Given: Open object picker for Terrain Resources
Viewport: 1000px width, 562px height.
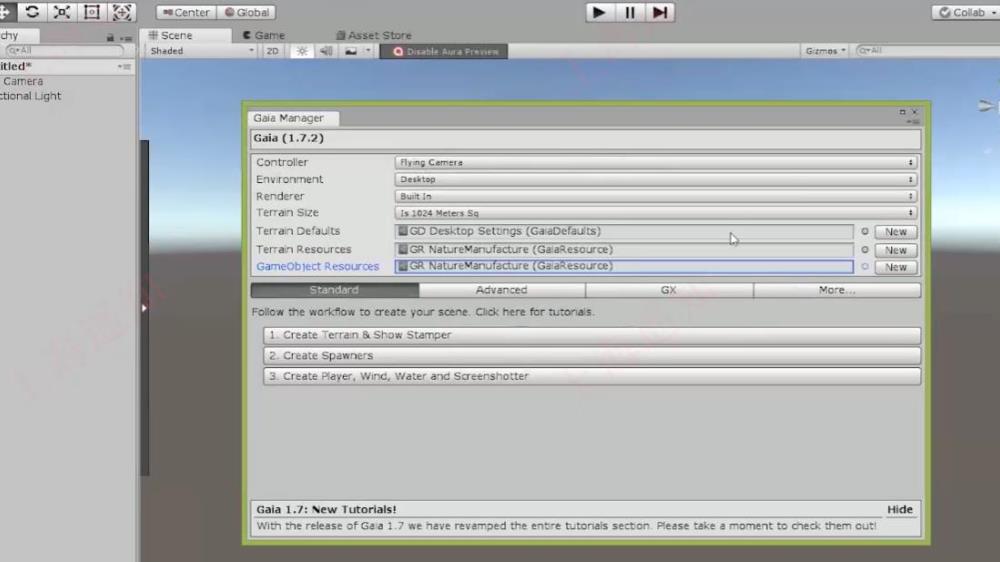Looking at the screenshot, I should click(x=865, y=250).
